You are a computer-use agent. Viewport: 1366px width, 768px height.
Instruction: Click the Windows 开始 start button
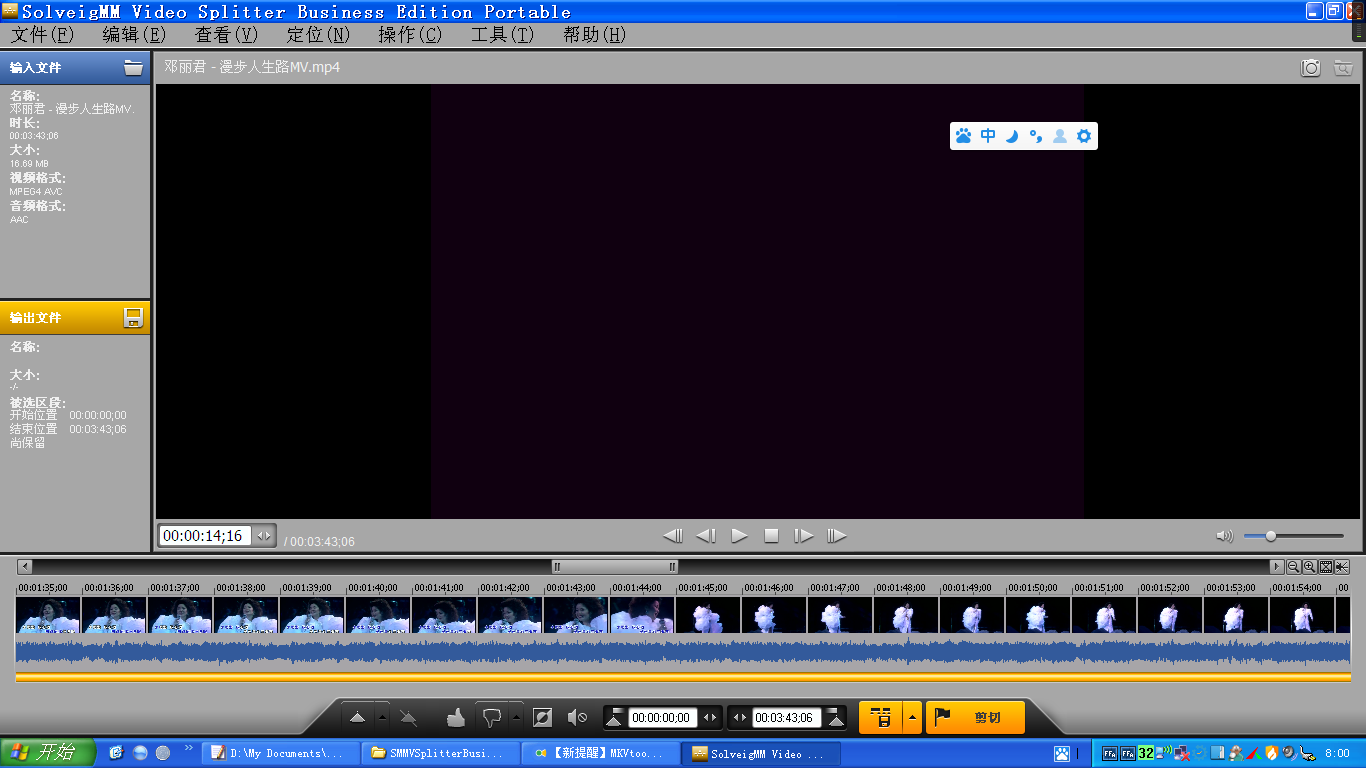[x=48, y=752]
